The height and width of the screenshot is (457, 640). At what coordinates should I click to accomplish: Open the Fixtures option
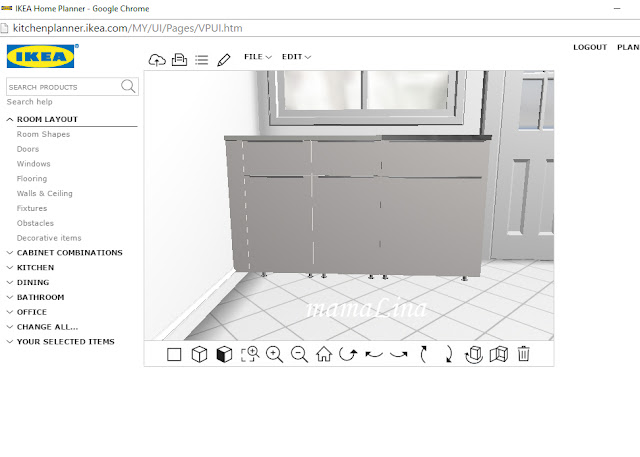(32, 208)
